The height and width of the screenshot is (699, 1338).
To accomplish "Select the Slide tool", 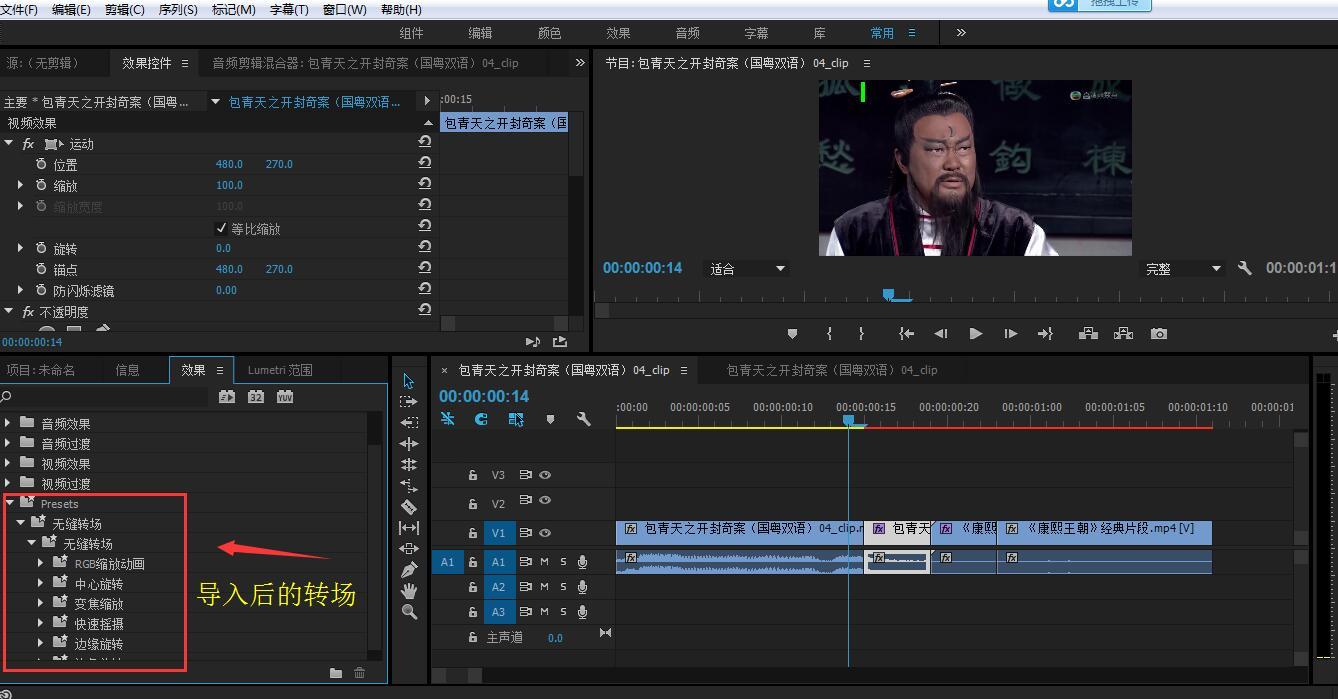I will pos(408,549).
